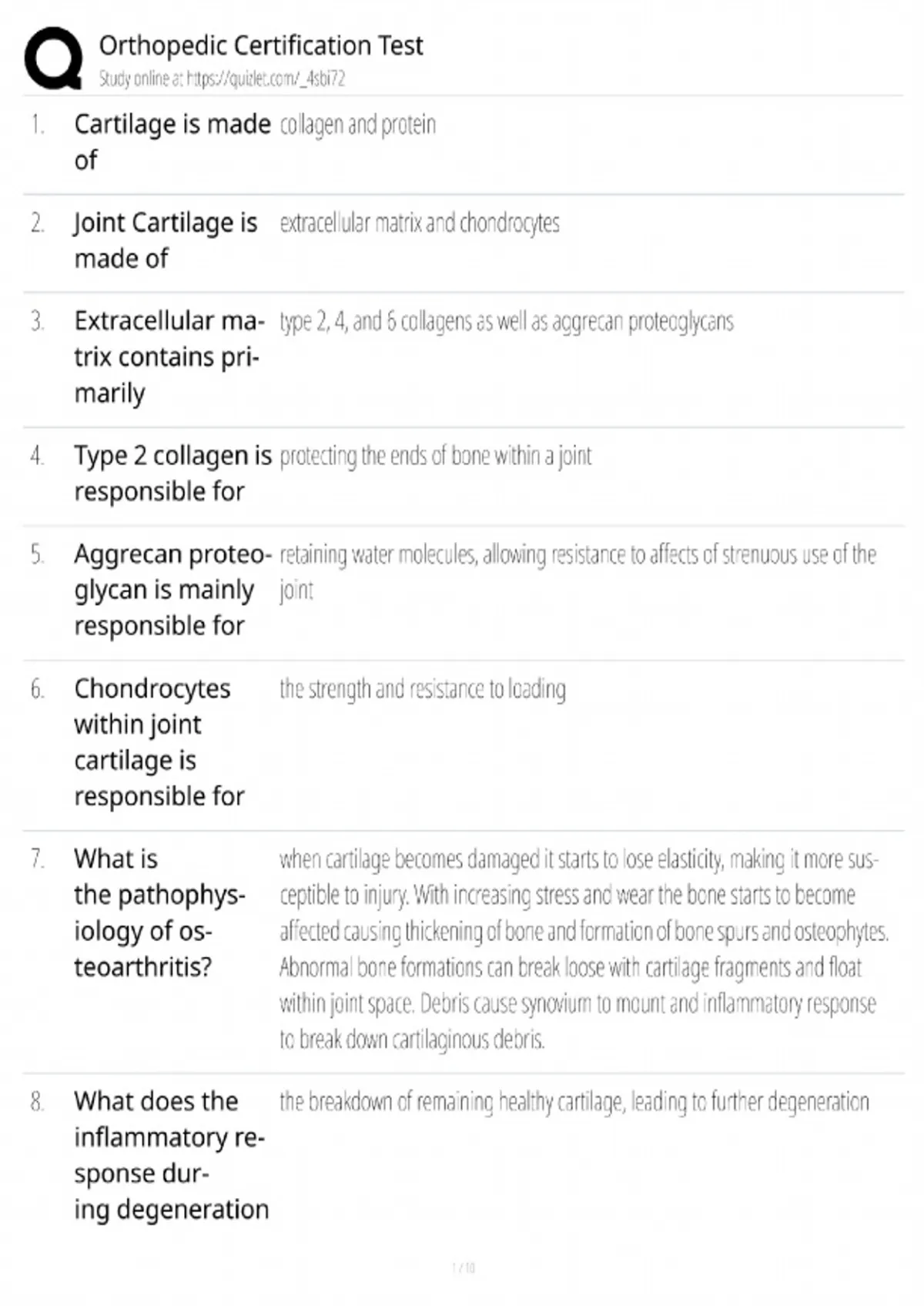The height and width of the screenshot is (1309, 924).
Task: Click the Quizlet Q logo
Action: [x=54, y=59]
